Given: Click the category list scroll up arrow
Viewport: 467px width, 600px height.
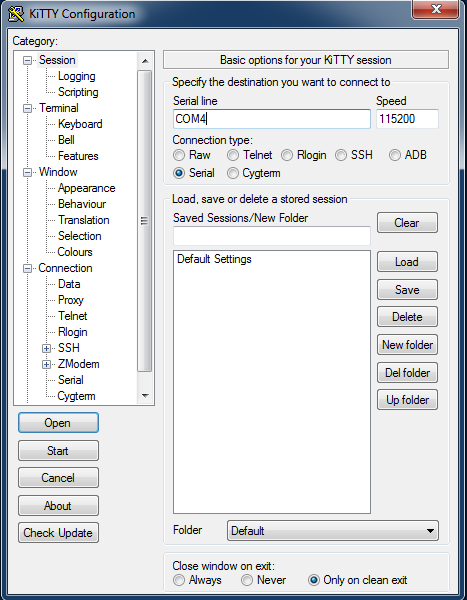Looking at the screenshot, I should (145, 61).
